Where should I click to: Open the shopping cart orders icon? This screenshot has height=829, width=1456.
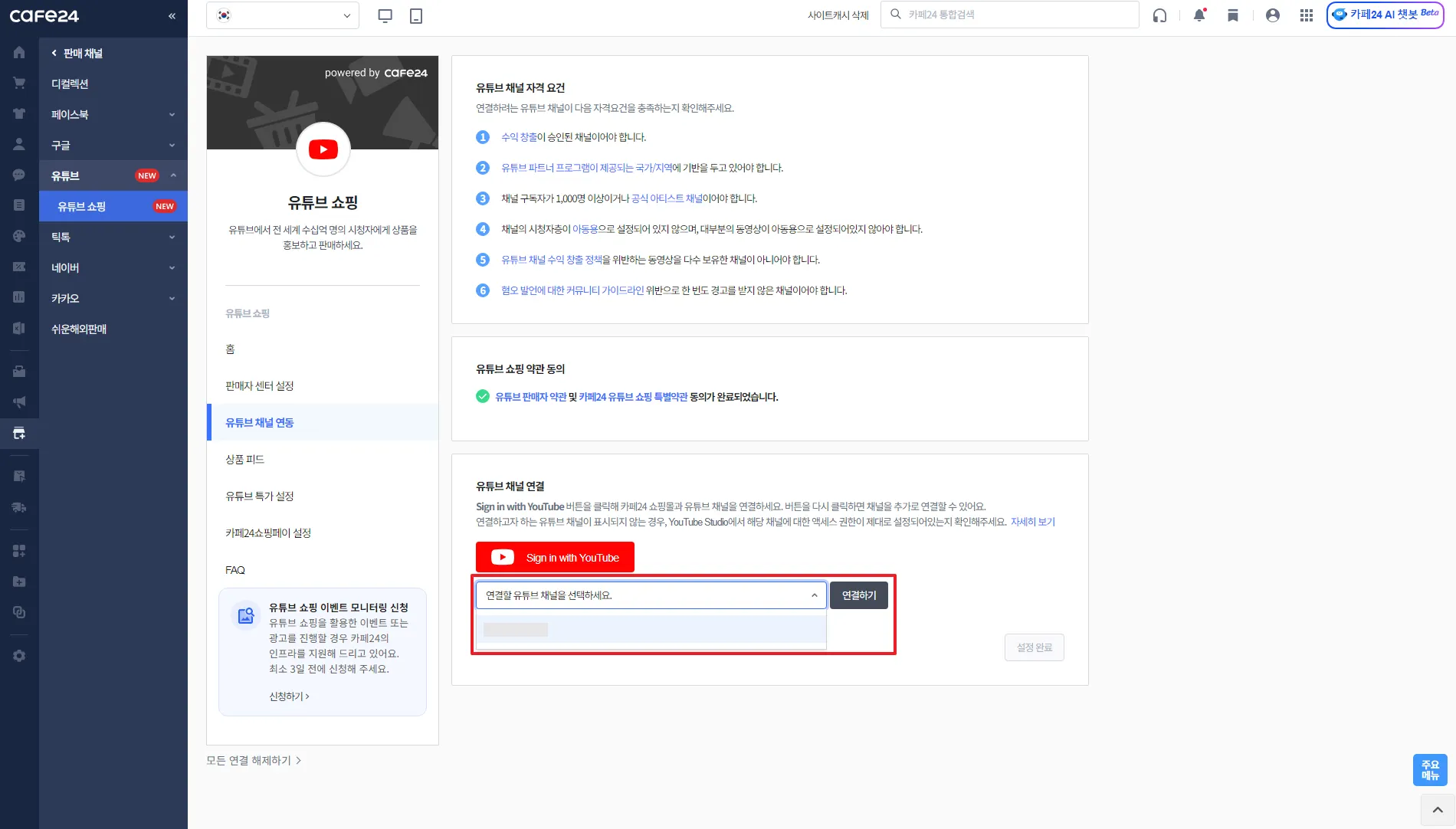coord(19,83)
